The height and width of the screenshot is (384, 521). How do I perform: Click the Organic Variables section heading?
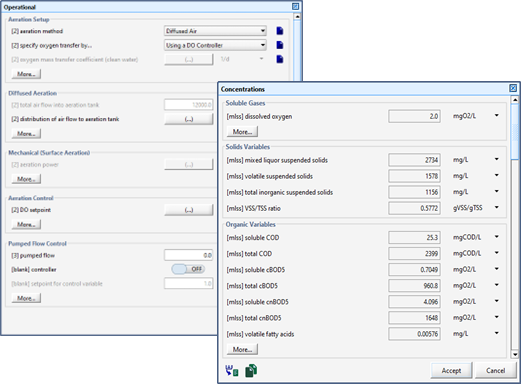tap(250, 224)
